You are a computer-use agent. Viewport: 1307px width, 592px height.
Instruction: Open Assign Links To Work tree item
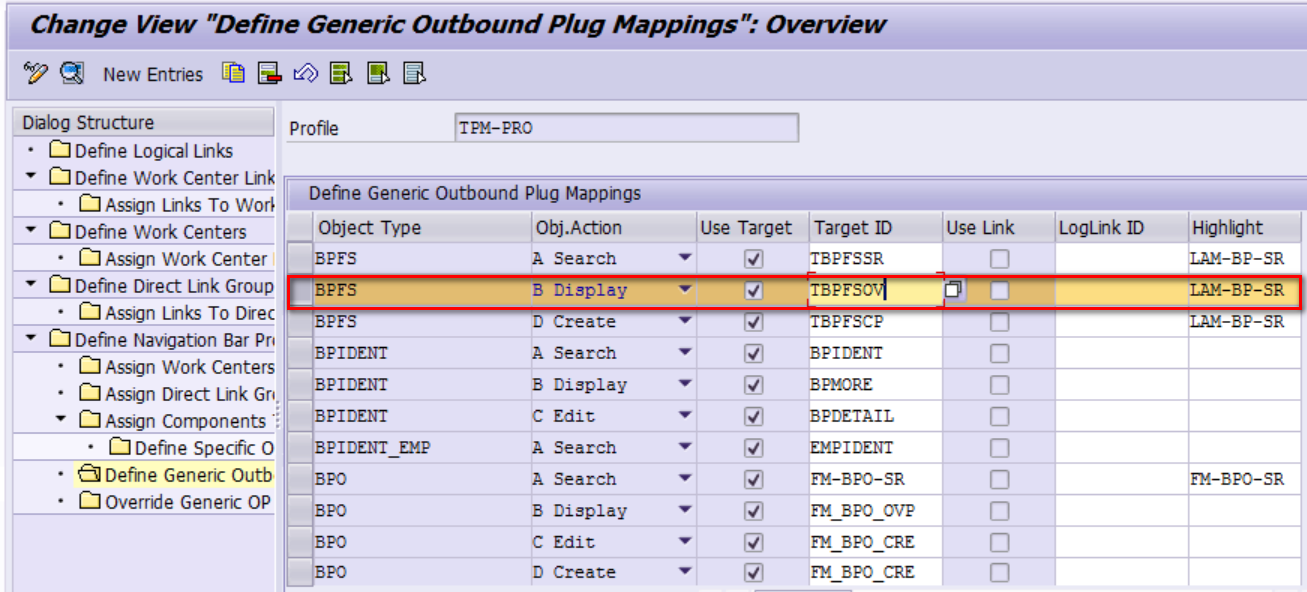pyautogui.click(x=189, y=205)
